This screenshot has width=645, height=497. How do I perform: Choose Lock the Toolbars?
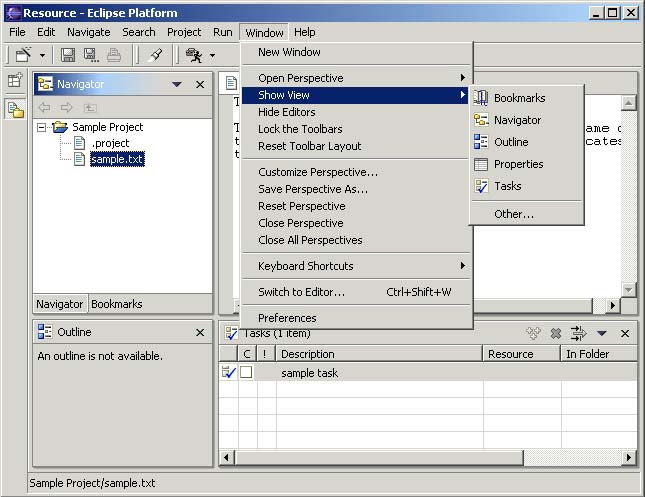(355, 129)
